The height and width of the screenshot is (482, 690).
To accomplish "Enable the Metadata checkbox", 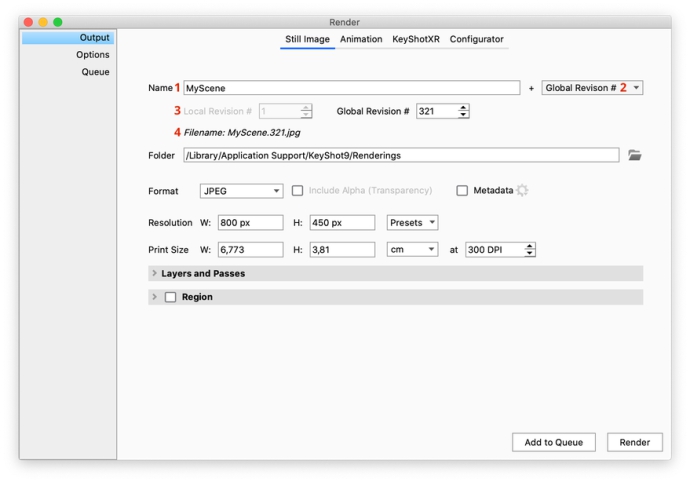I will click(x=462, y=190).
